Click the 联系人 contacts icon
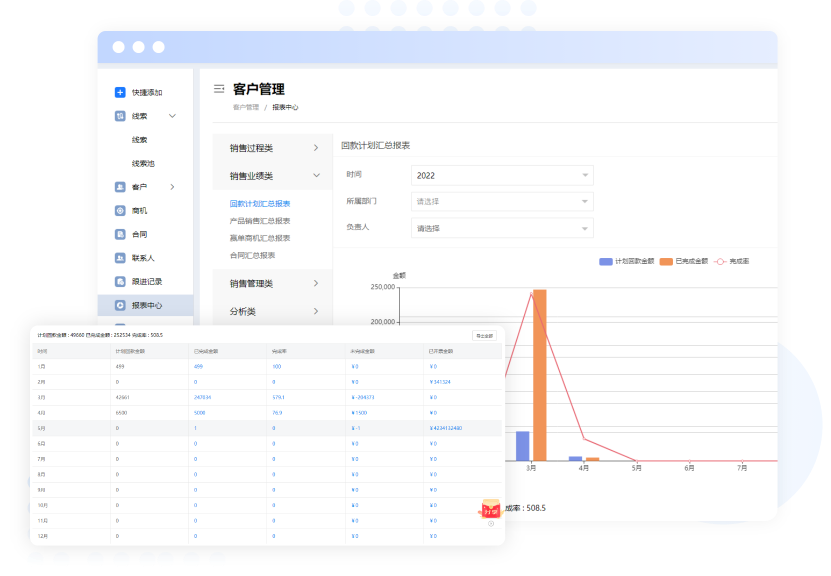The width and height of the screenshot is (831, 576). pyautogui.click(x=120, y=258)
